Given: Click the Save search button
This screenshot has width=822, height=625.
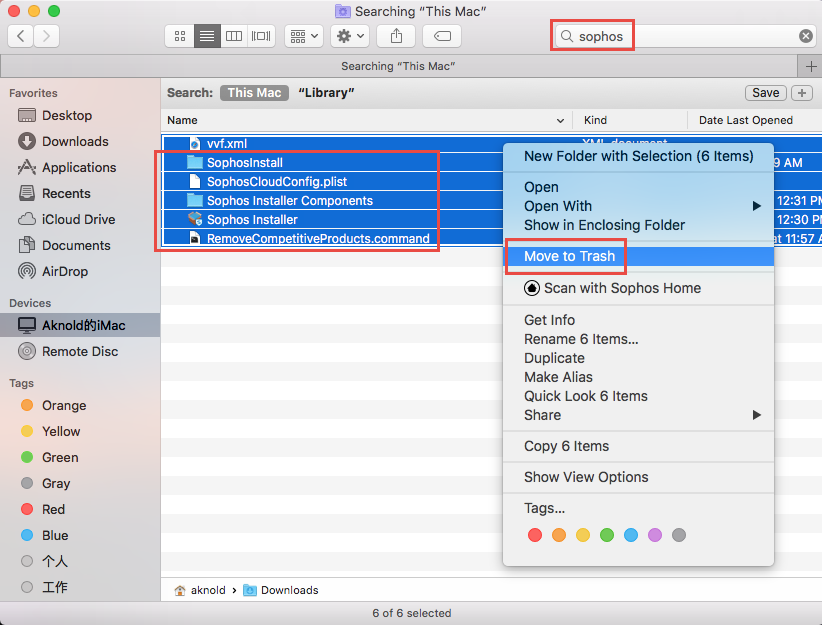Looking at the screenshot, I should 765,92.
